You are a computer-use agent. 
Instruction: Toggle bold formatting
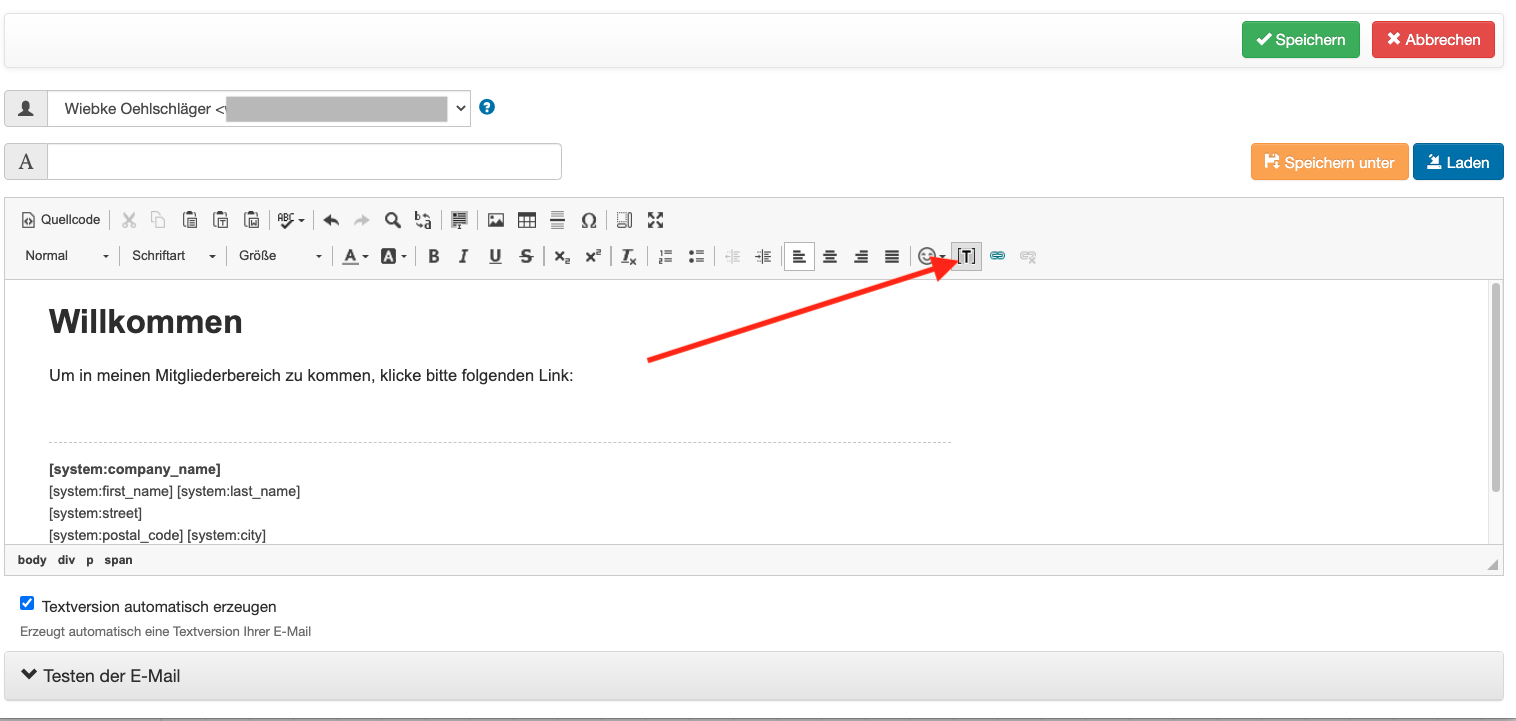pyautogui.click(x=434, y=256)
